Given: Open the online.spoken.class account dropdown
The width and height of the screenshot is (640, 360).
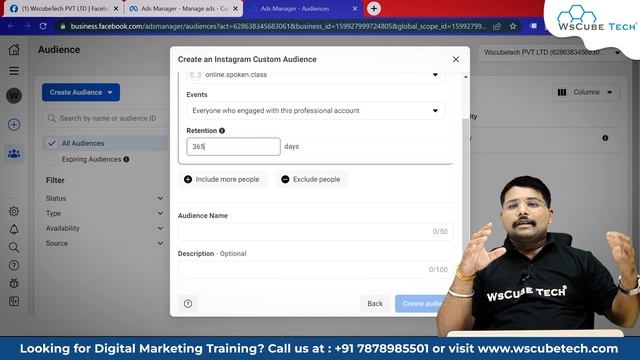Looking at the screenshot, I should point(316,75).
